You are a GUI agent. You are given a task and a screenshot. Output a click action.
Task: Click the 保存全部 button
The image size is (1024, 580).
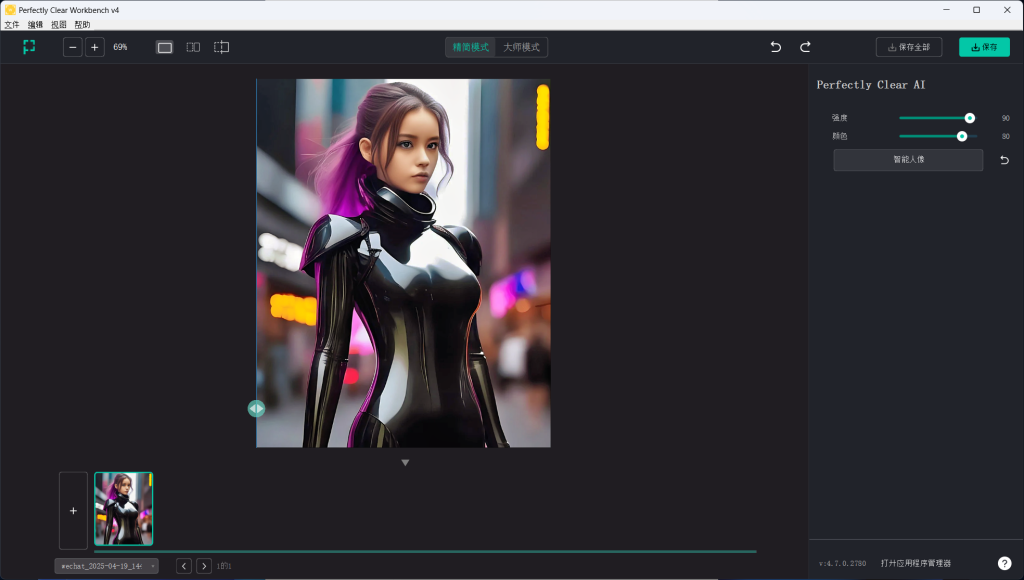coord(909,47)
